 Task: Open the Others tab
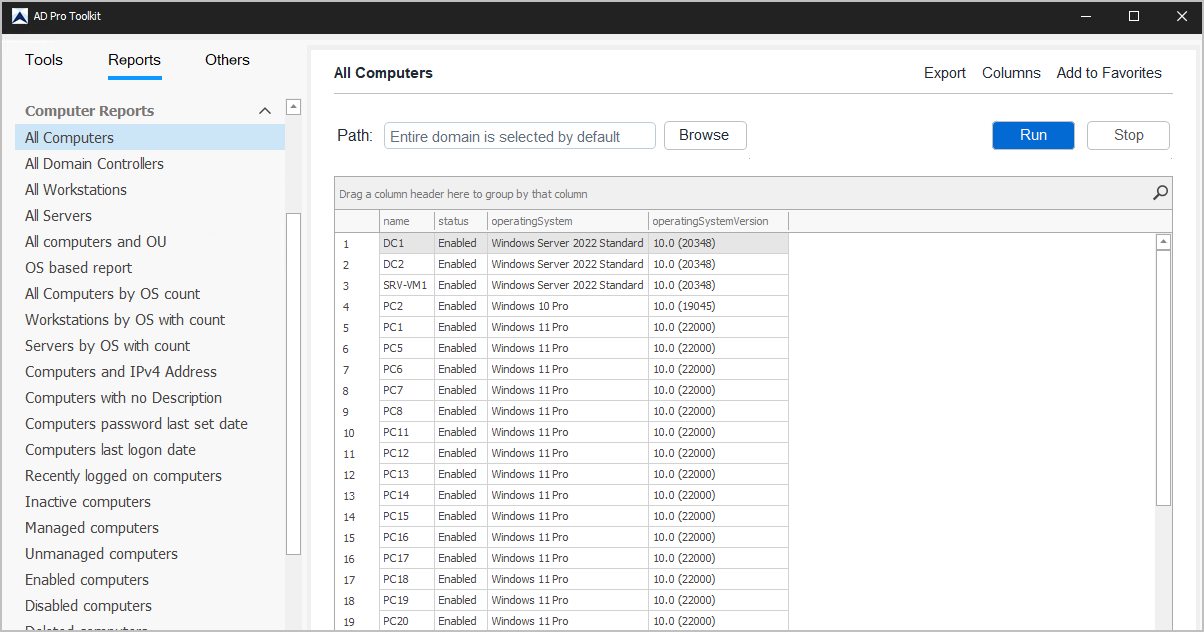tap(227, 60)
